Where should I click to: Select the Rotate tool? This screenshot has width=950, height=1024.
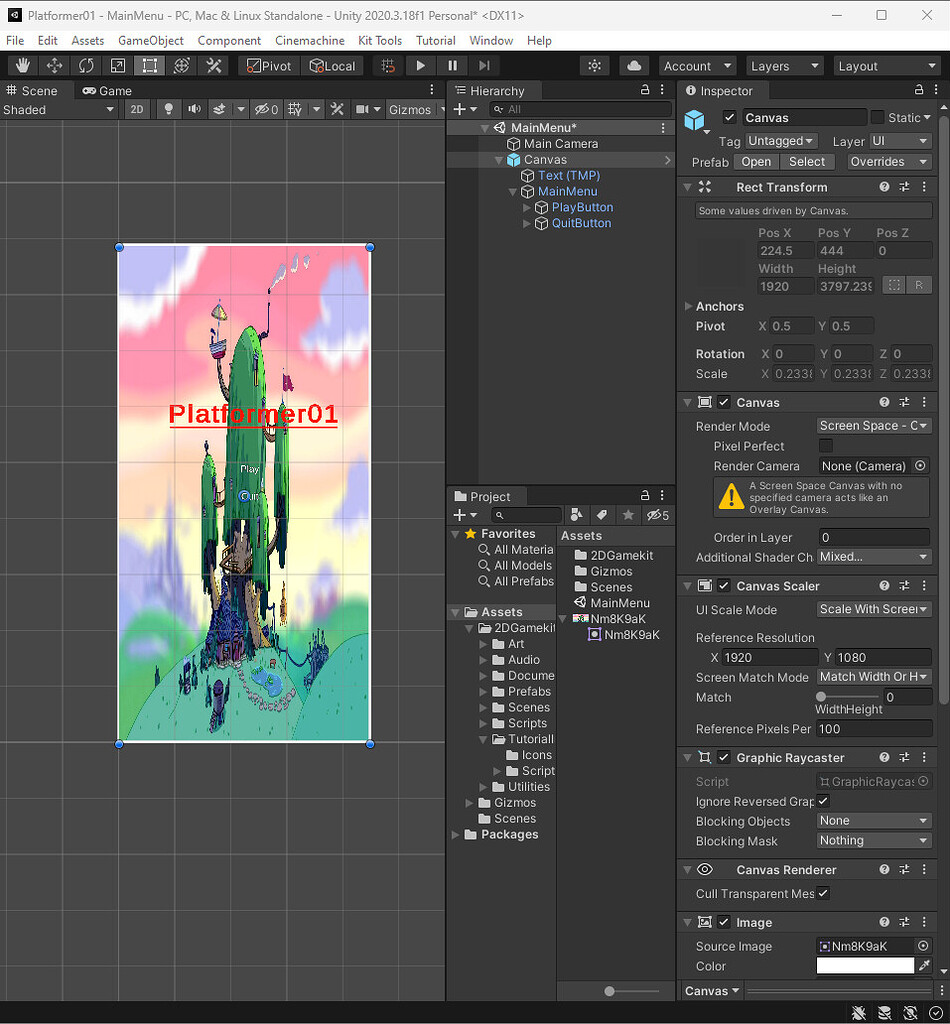click(88, 65)
